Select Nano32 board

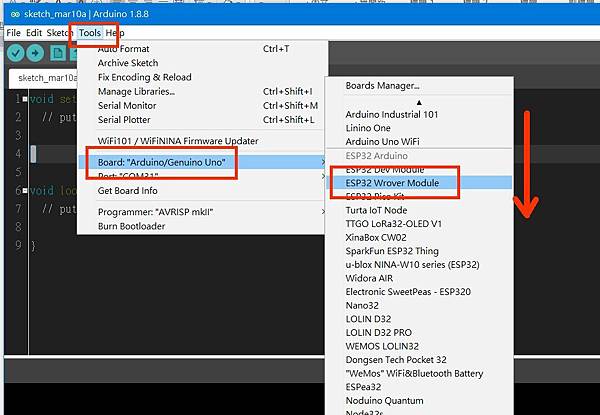coord(419,305)
